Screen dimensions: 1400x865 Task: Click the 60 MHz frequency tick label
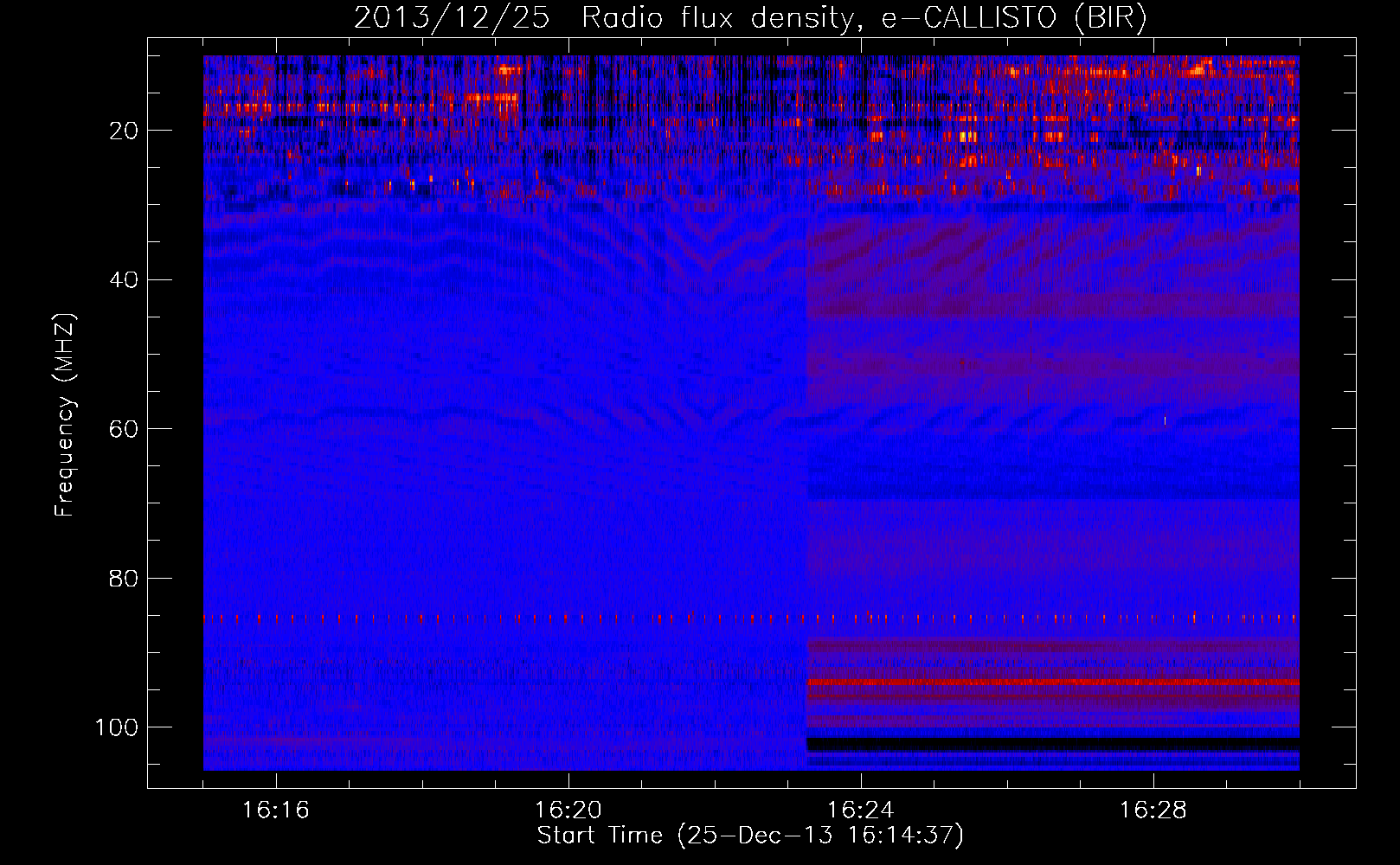pyautogui.click(x=124, y=429)
